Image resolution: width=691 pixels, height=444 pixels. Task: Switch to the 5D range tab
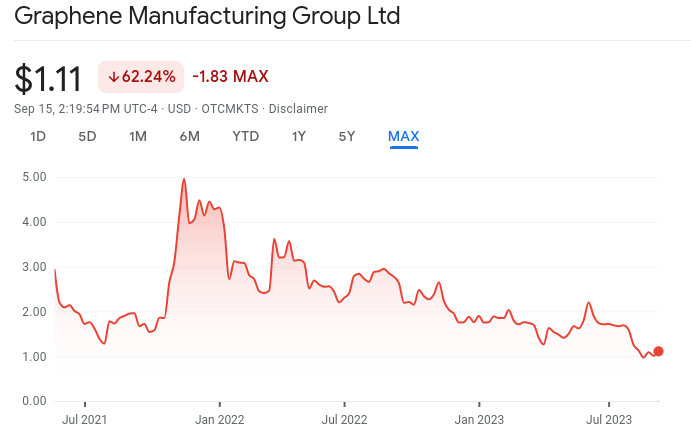[87, 136]
